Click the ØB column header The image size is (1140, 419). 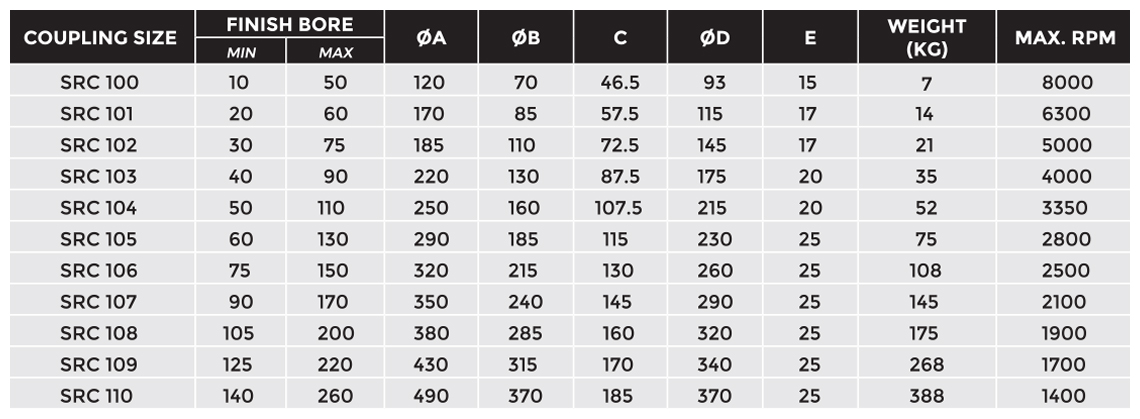(x=525, y=38)
